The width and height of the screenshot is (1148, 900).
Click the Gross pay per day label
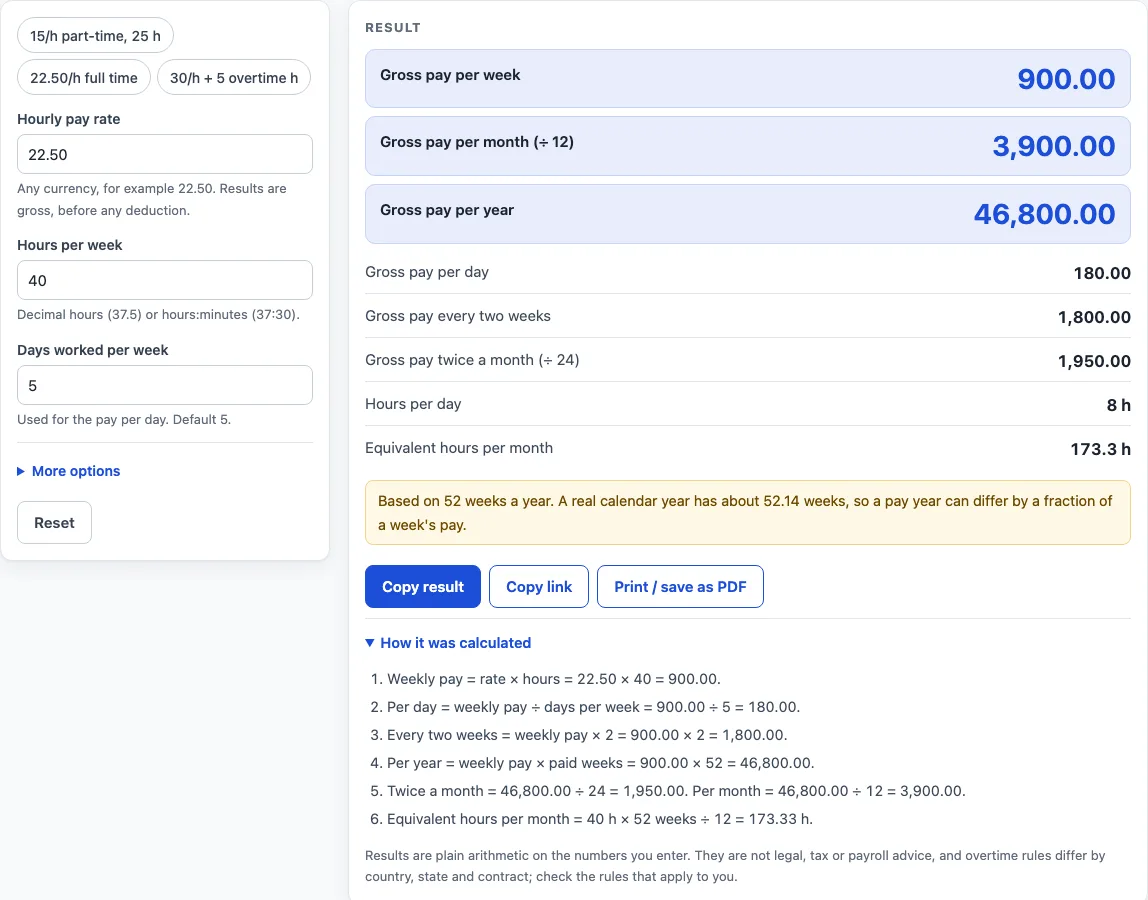coord(427,272)
